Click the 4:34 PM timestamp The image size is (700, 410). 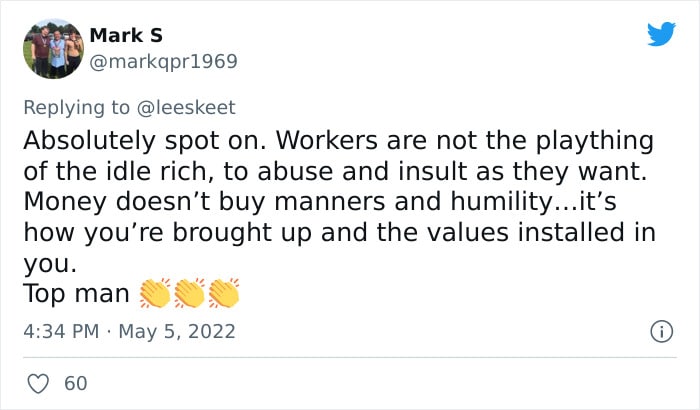pyautogui.click(x=61, y=331)
